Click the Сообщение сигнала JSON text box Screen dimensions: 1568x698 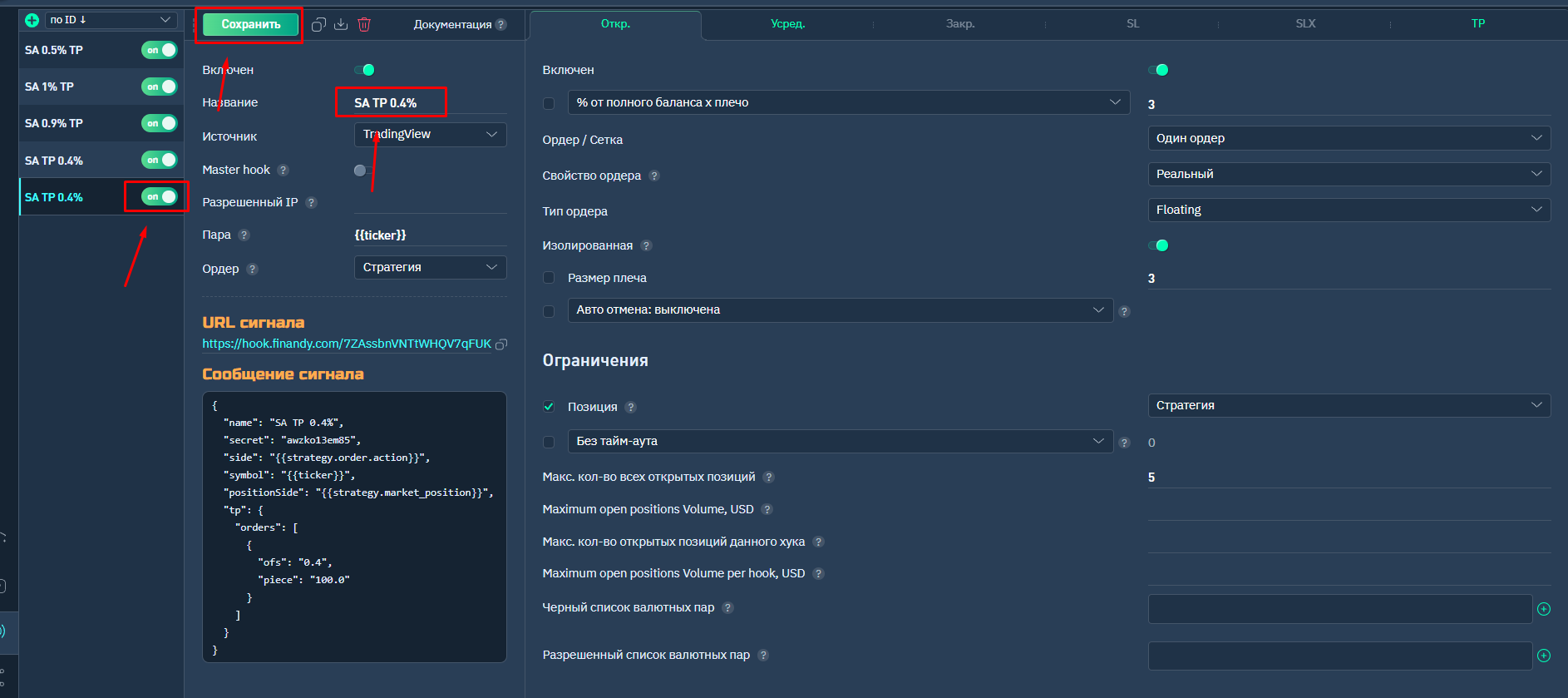354,527
